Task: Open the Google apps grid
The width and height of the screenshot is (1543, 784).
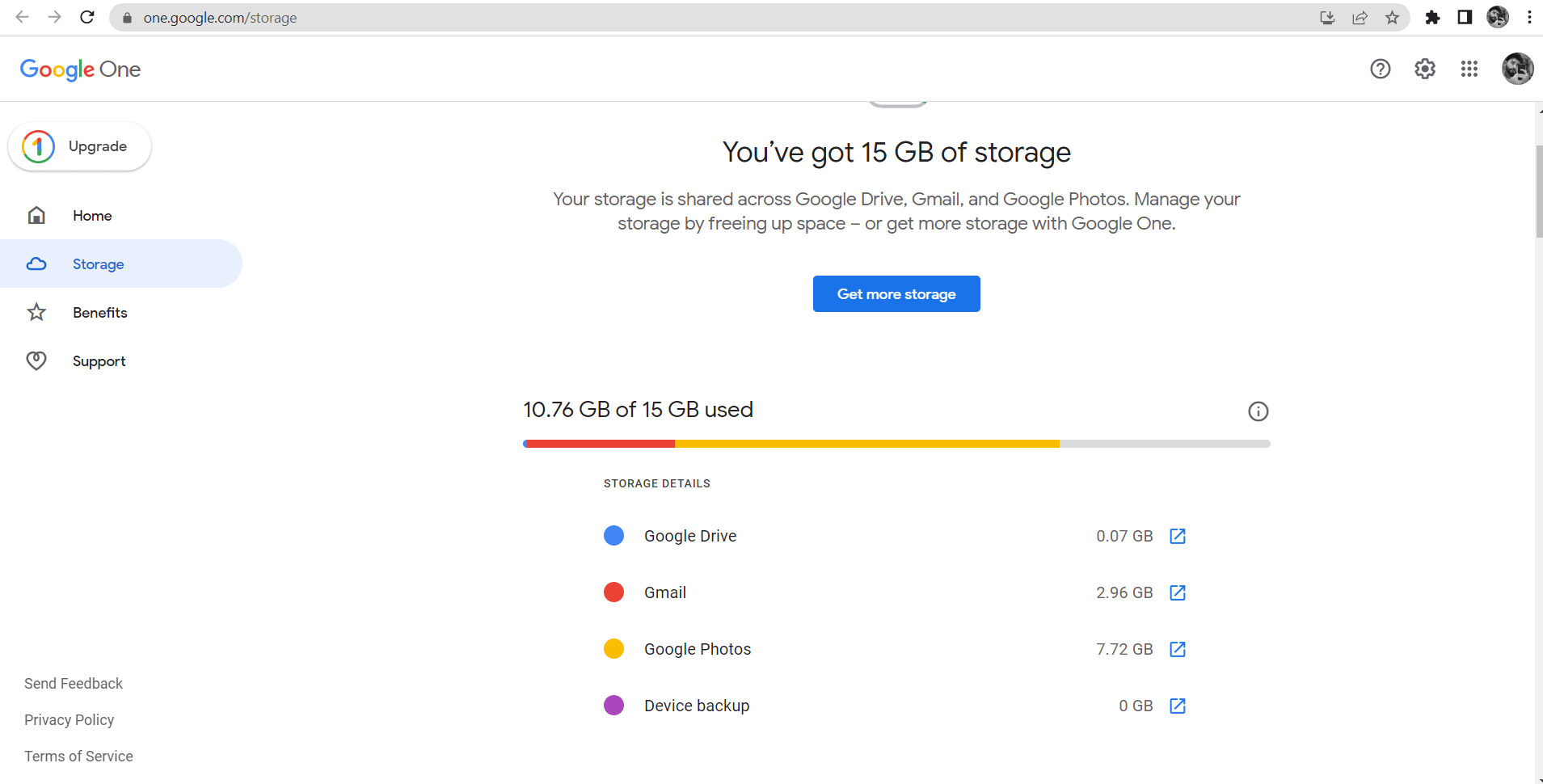Action: click(1469, 70)
